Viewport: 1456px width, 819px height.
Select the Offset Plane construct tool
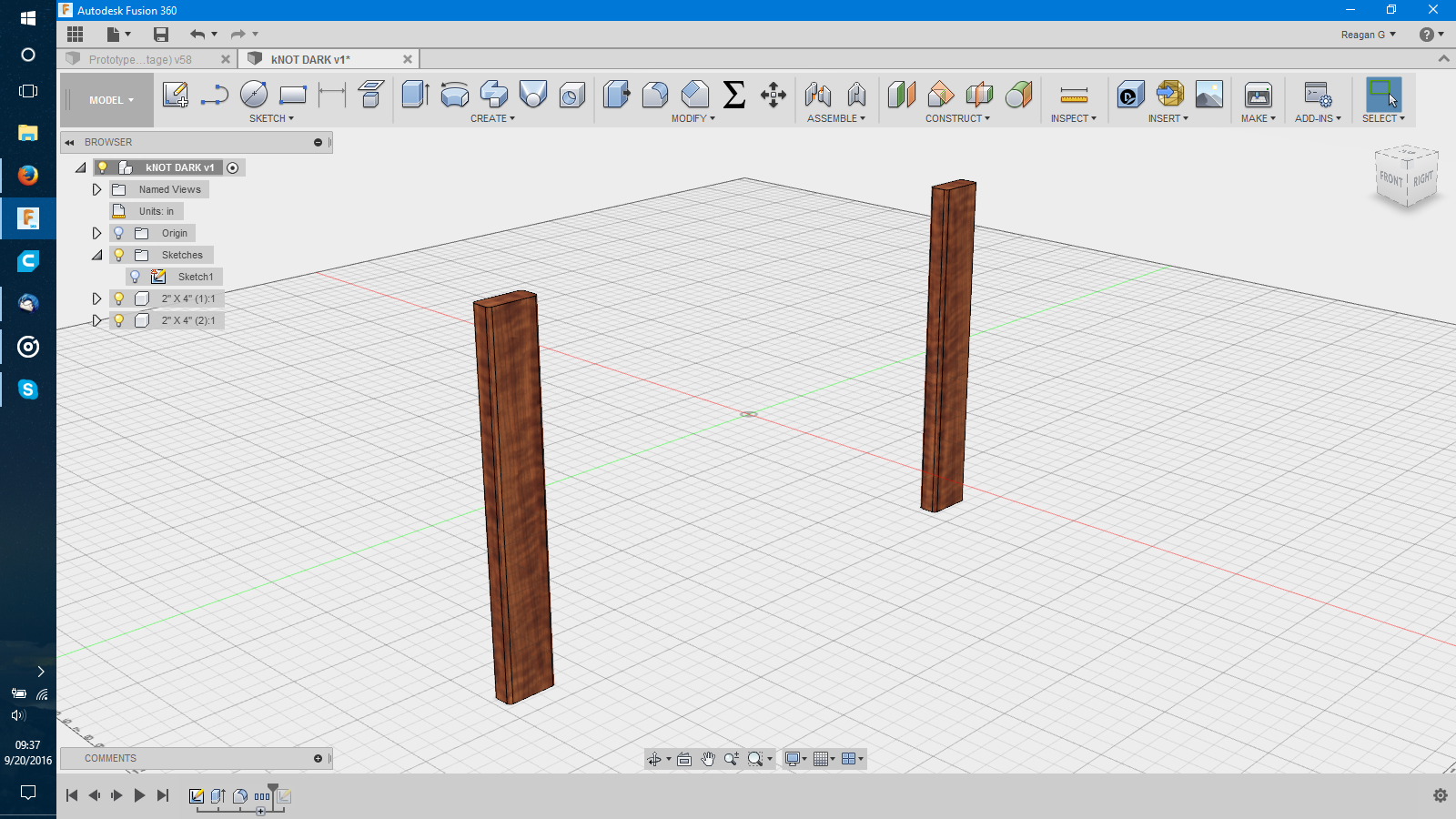pos(901,95)
